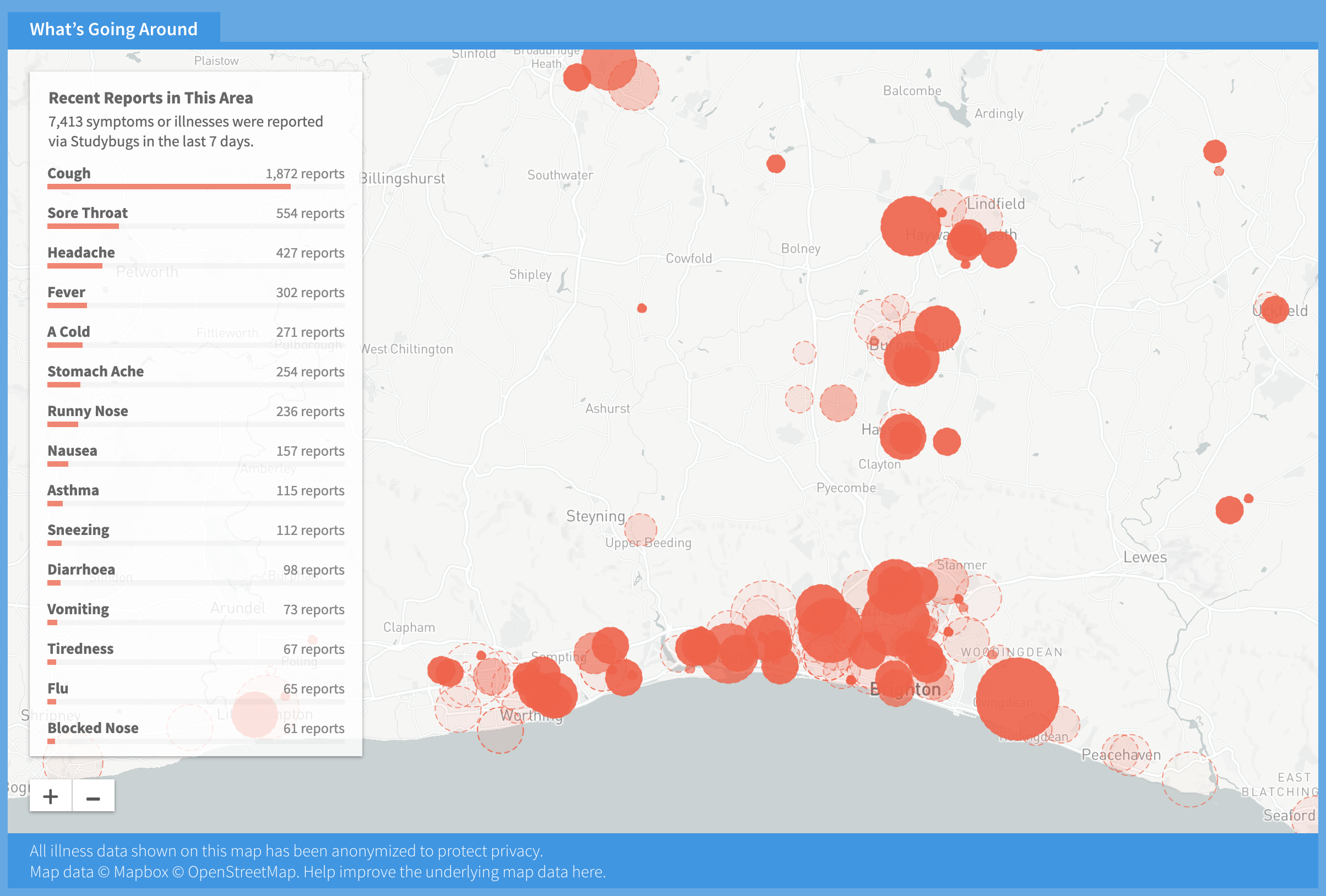Viewport: 1326px width, 896px height.
Task: Click the Steyning map label
Action: click(x=596, y=516)
